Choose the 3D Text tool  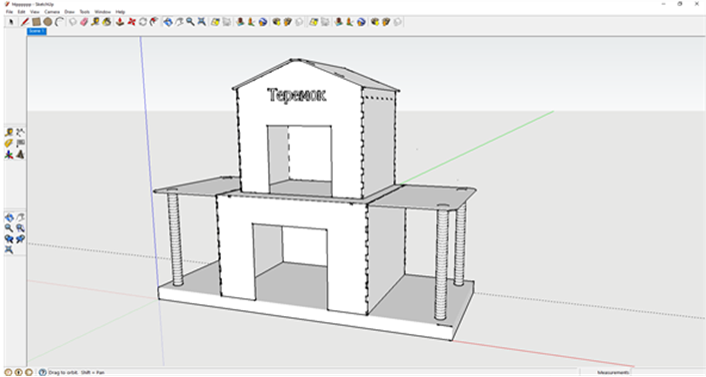pos(20,155)
